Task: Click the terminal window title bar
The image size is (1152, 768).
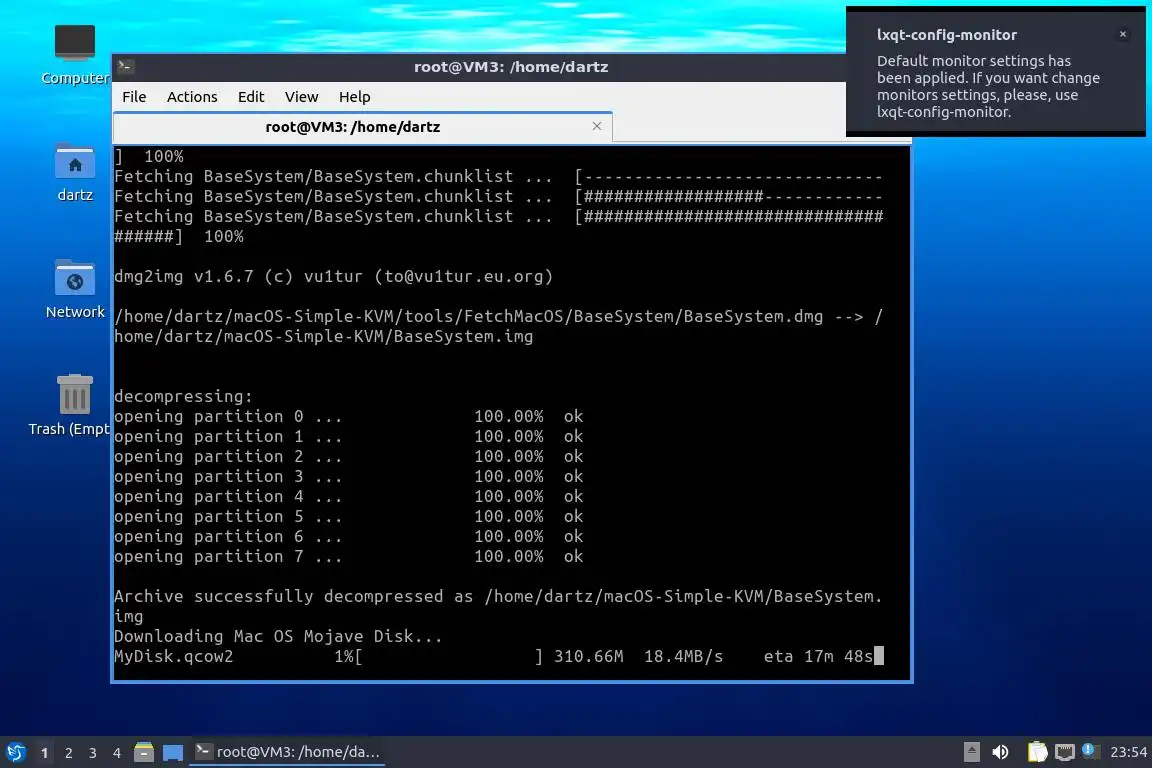Action: point(511,67)
